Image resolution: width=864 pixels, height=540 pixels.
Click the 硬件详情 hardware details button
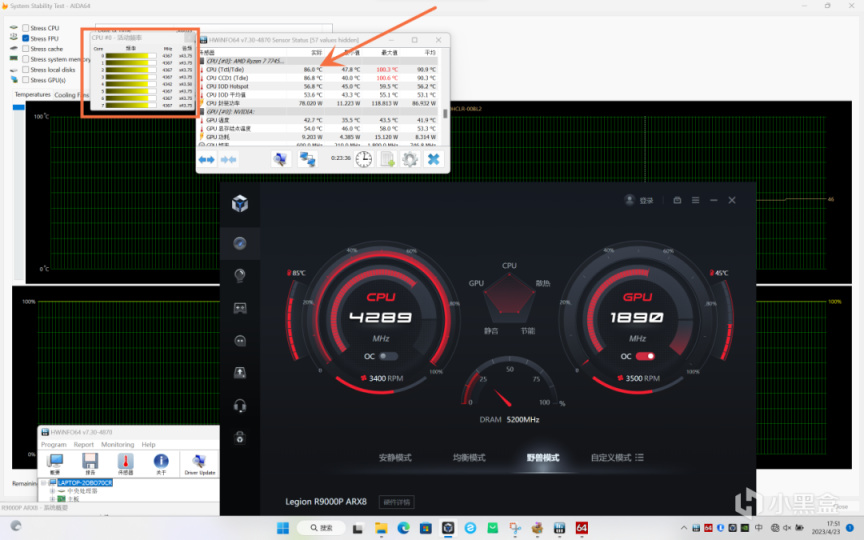tap(397, 502)
